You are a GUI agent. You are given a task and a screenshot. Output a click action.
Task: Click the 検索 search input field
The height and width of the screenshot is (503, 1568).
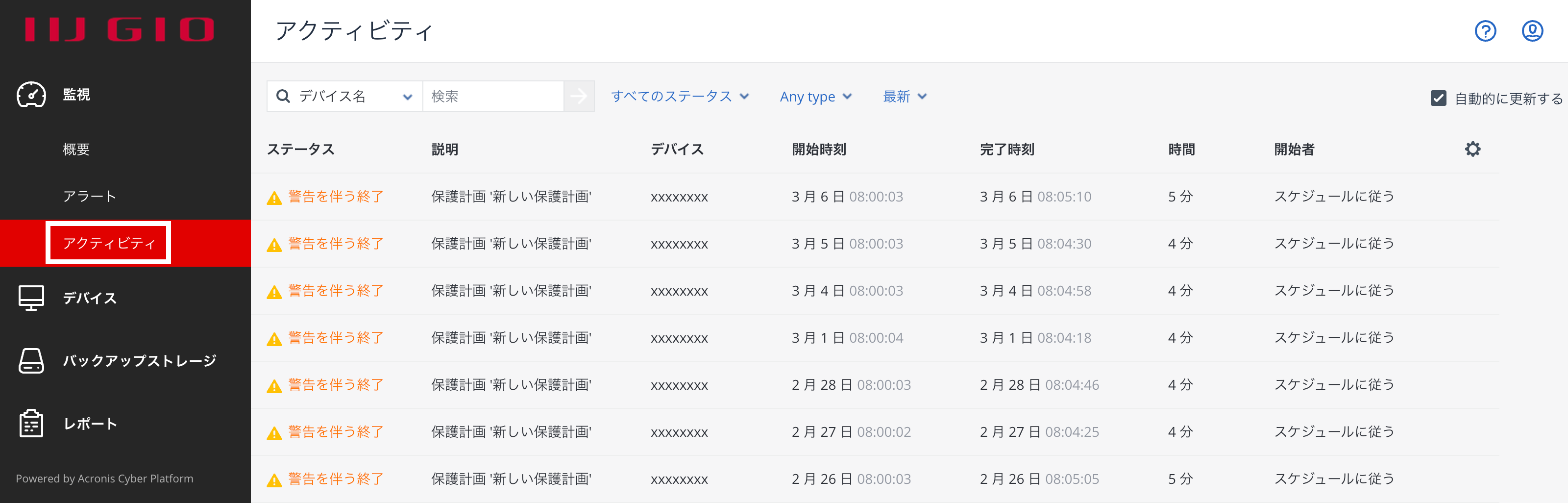point(493,96)
